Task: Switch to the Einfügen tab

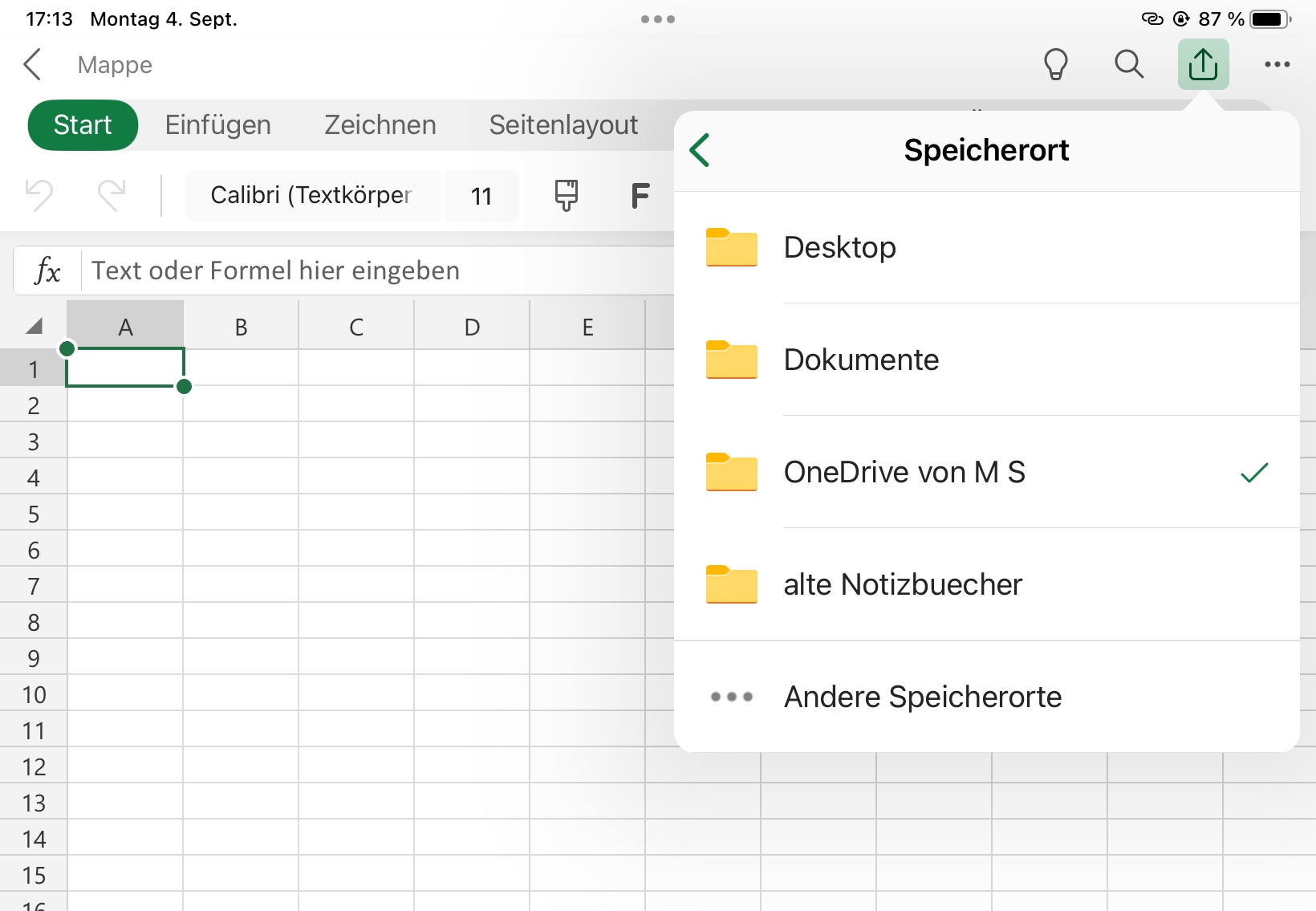Action: click(x=217, y=125)
